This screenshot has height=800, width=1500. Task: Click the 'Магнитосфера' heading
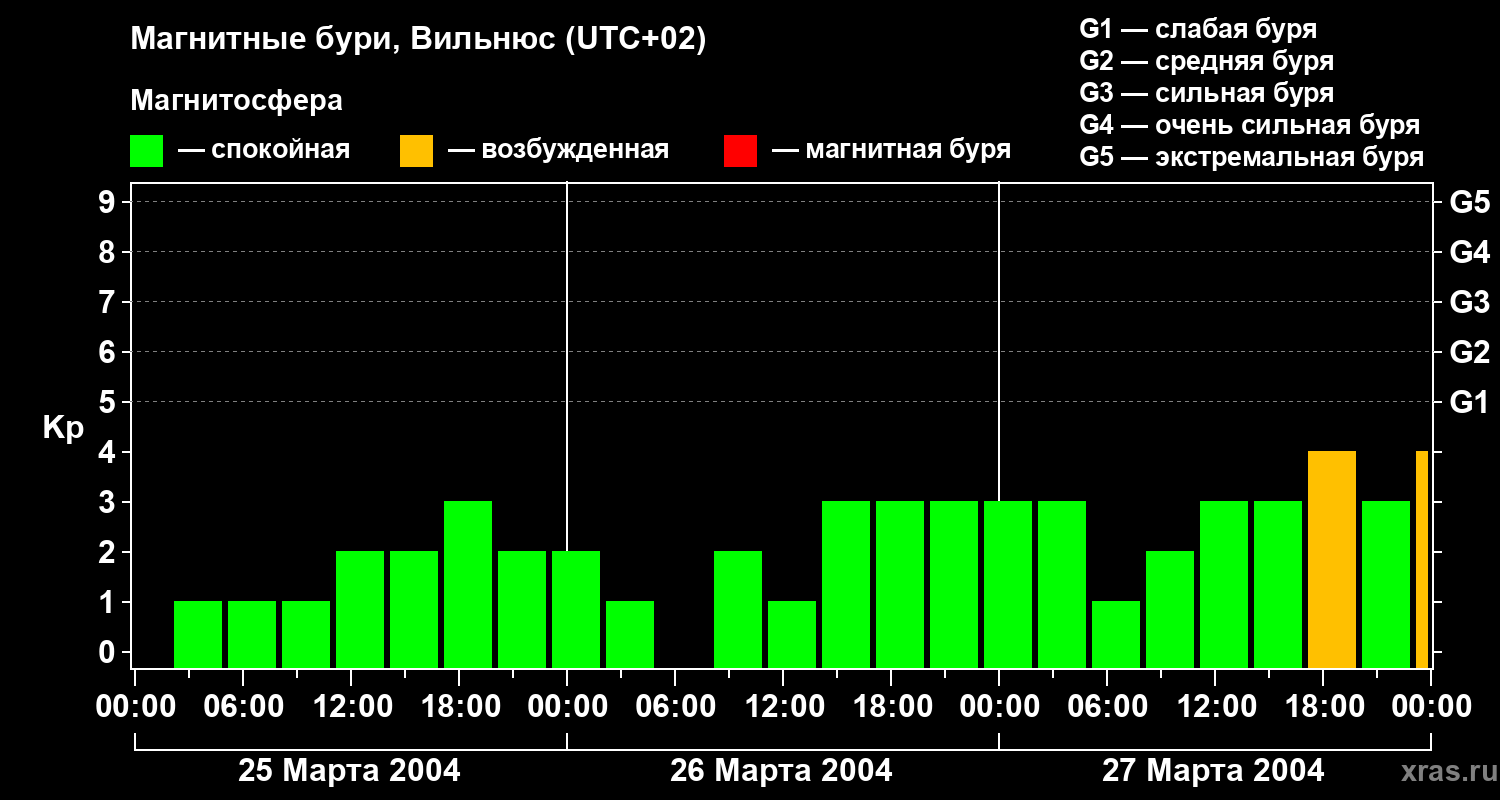236,101
